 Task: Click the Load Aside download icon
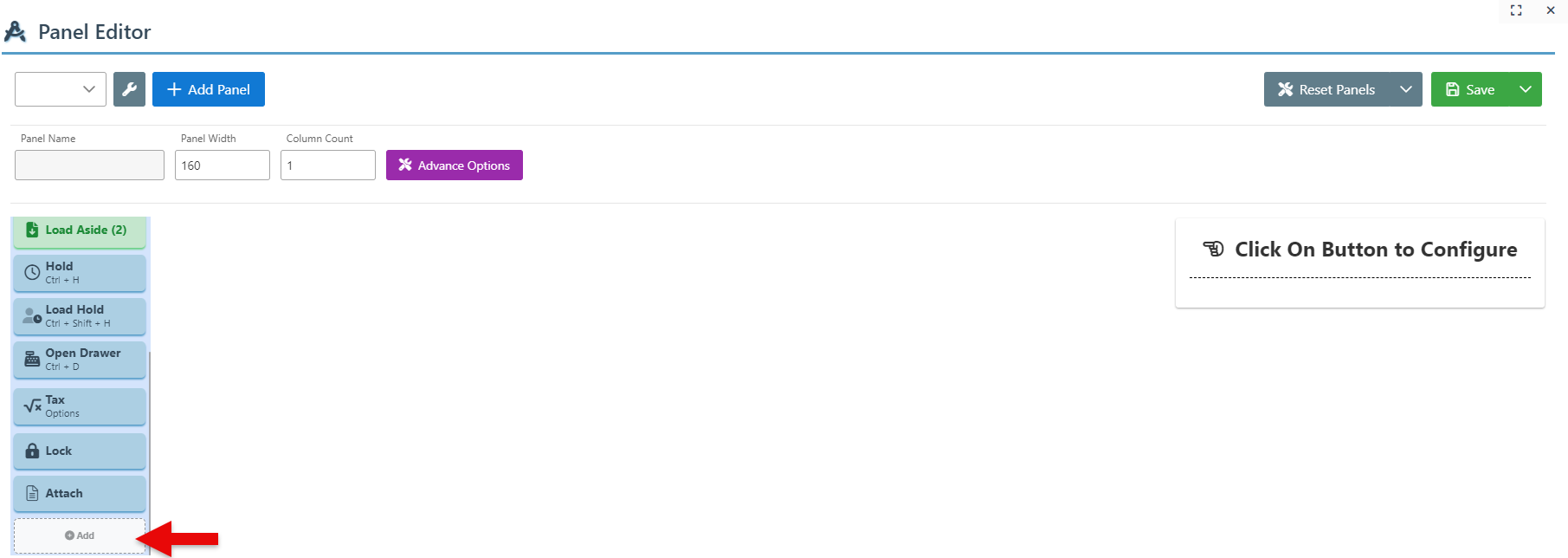click(32, 230)
